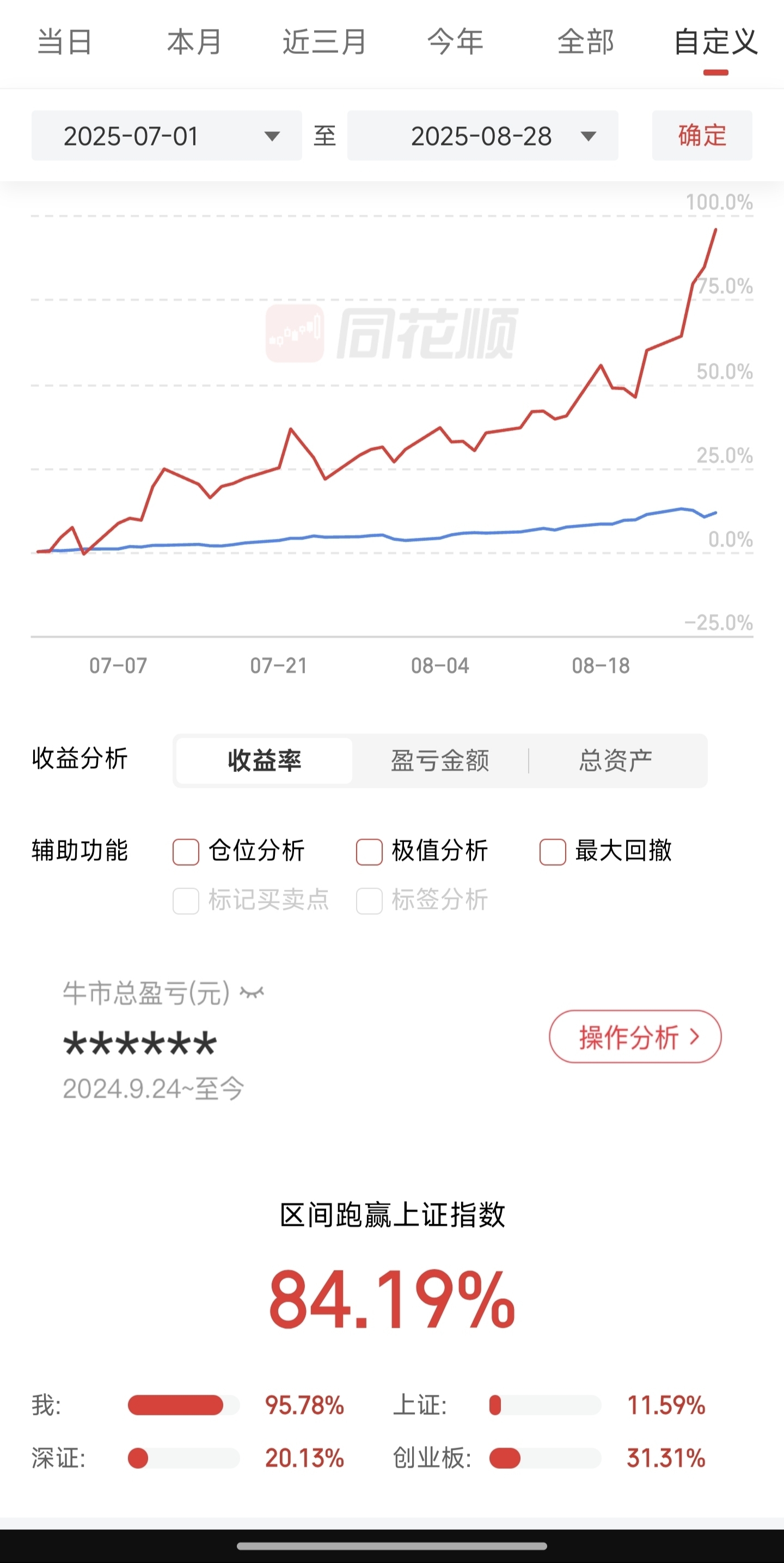
Task: Show 总资产 chart view
Action: 616,761
